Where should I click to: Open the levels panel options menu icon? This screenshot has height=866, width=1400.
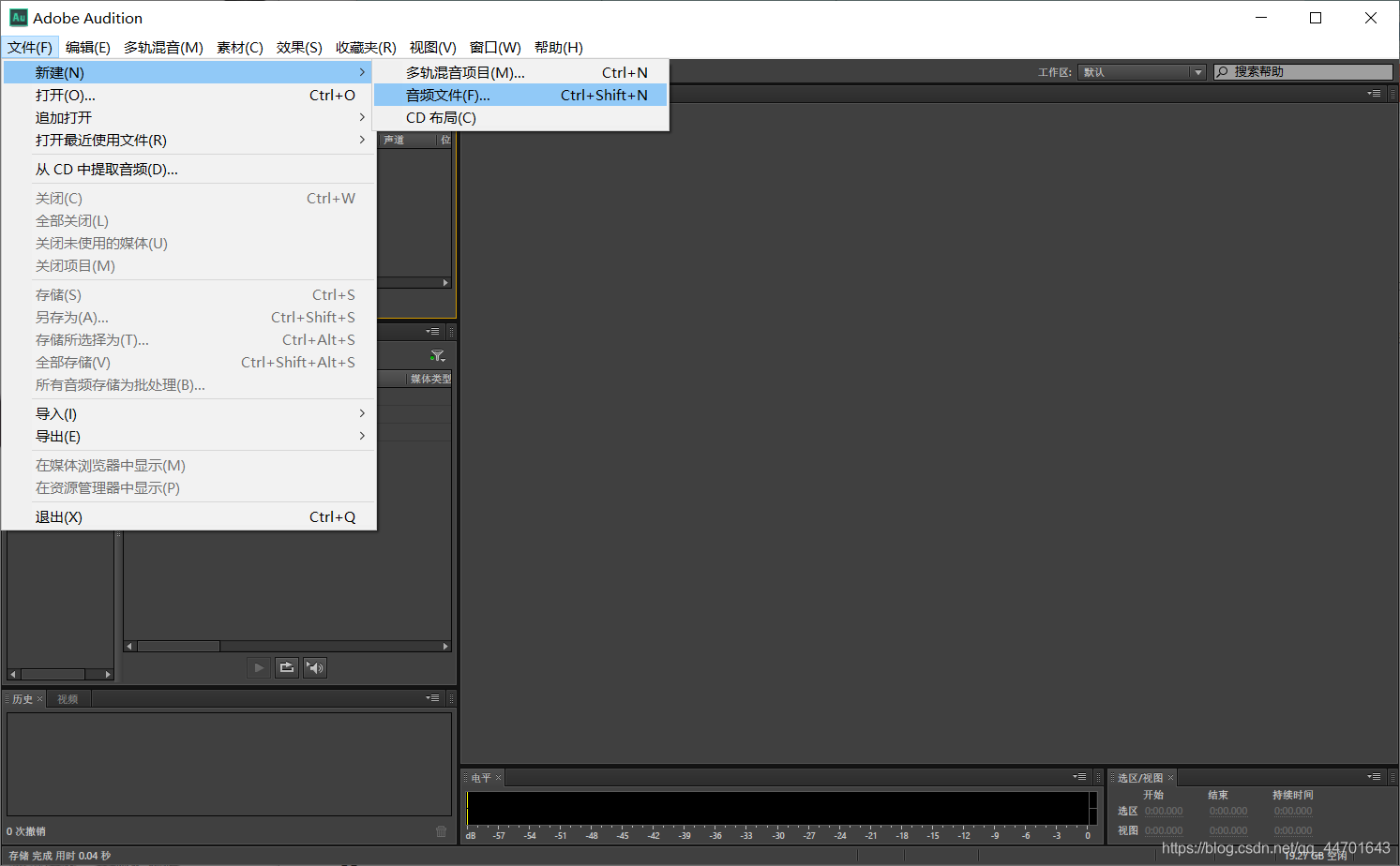tap(1080, 777)
